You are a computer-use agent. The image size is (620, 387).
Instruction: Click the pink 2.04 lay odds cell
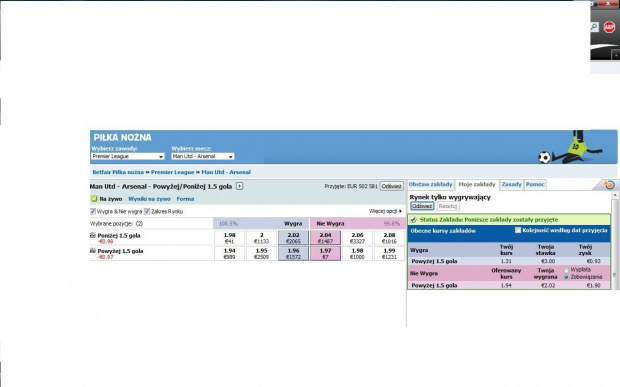click(325, 238)
